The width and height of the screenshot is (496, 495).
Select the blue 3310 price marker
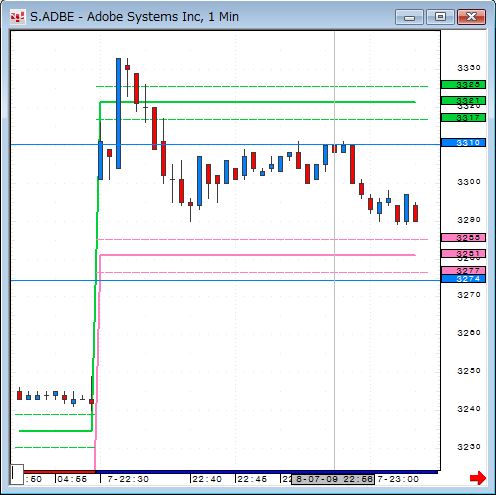463,143
